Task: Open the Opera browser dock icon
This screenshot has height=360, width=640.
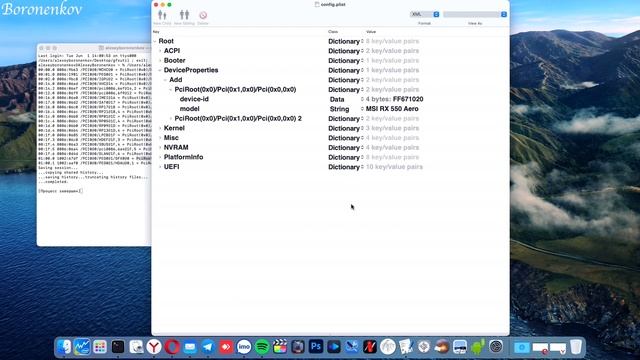Action: (x=172, y=347)
